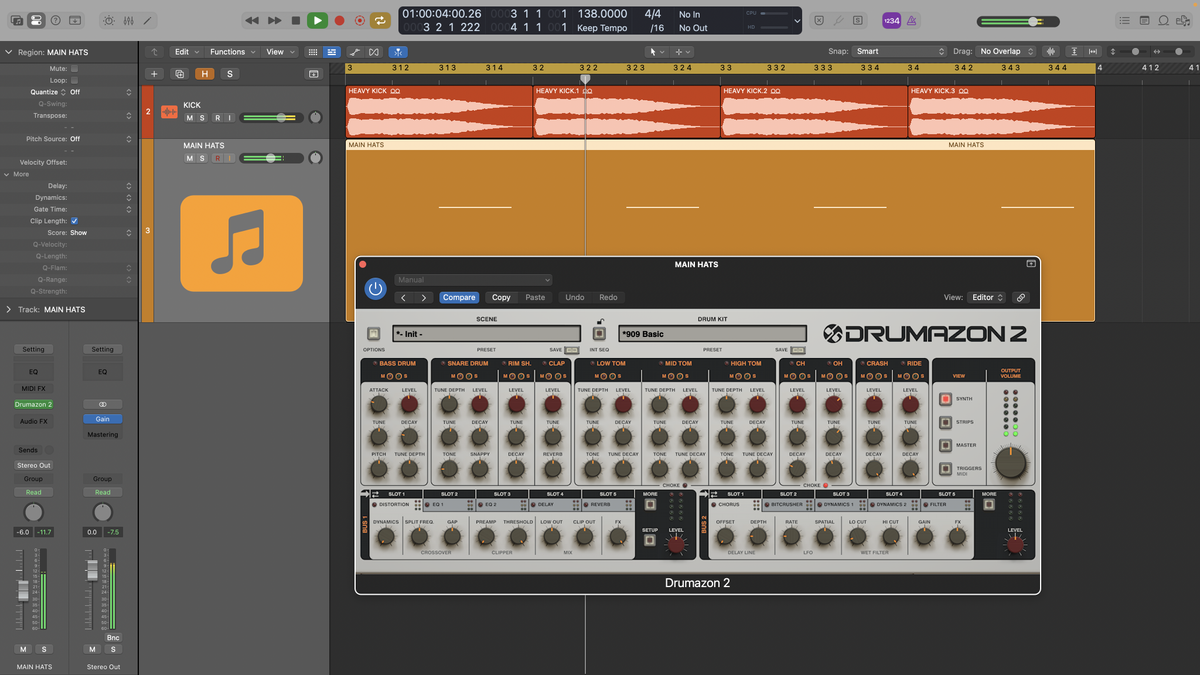Enable the Loop checkbox in Region inspector
The width and height of the screenshot is (1200, 675).
pos(74,80)
